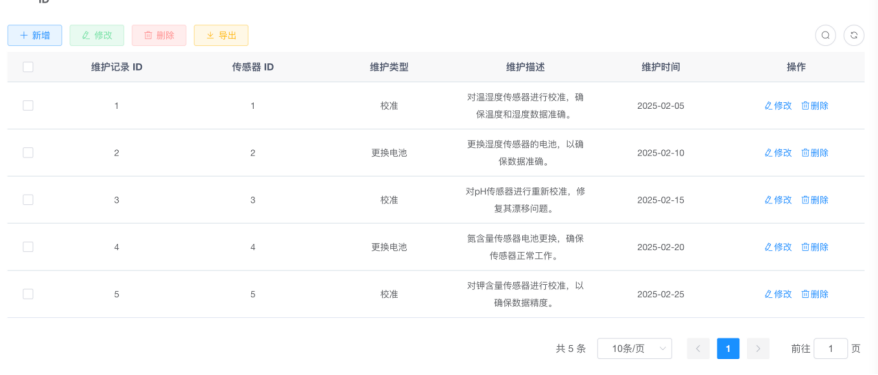
Task: Edit the record dated 2025-02-05
Action: coord(778,106)
